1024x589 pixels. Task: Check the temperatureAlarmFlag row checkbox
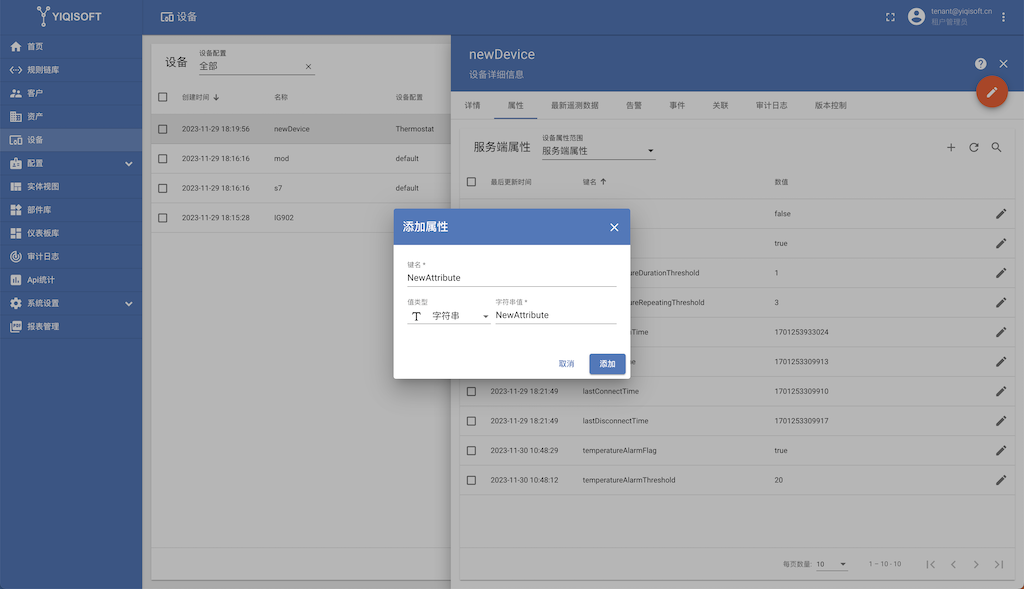coord(472,451)
